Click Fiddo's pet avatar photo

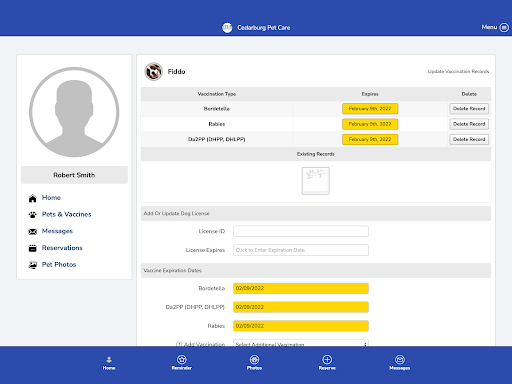point(153,71)
